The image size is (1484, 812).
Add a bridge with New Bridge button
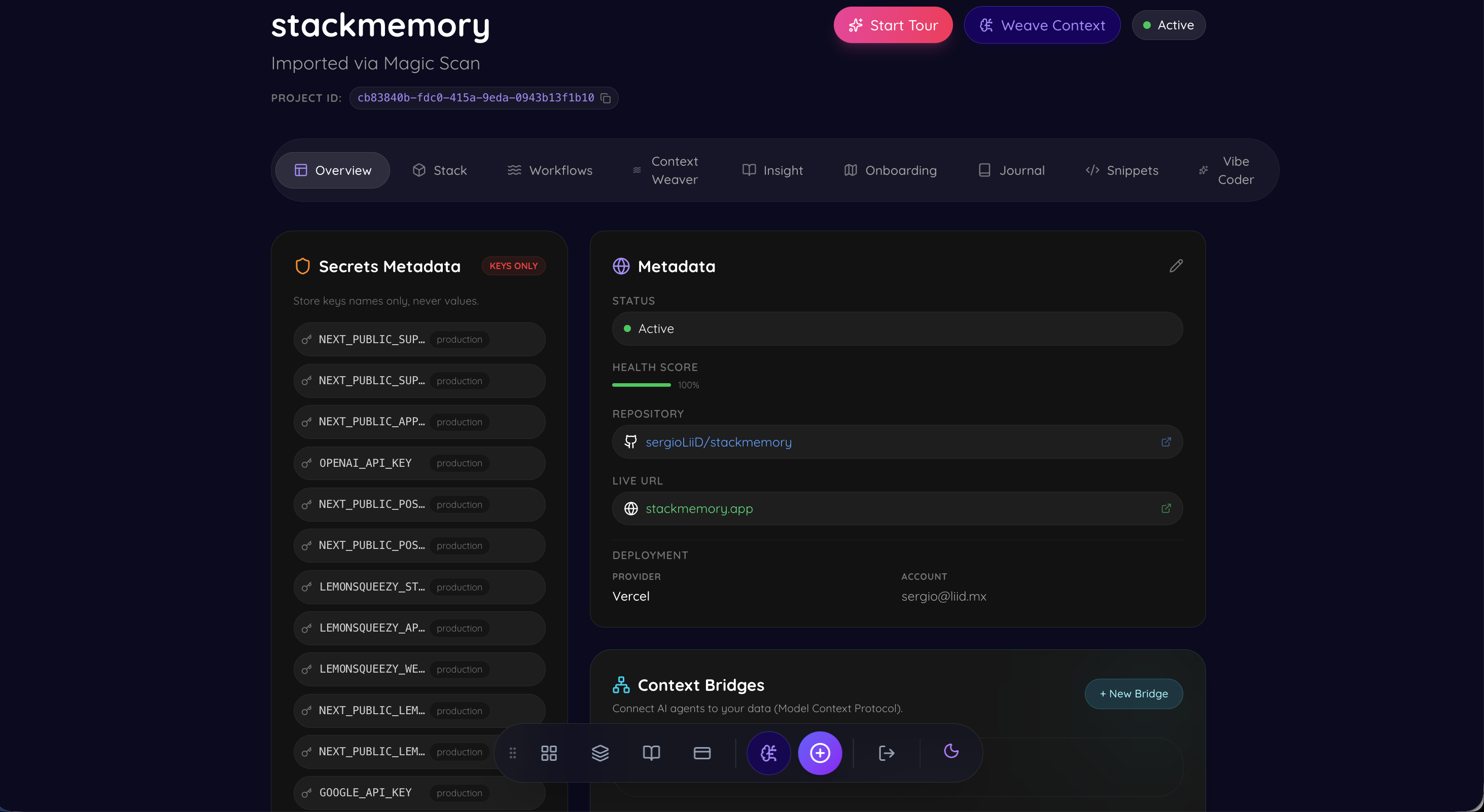(1133, 693)
